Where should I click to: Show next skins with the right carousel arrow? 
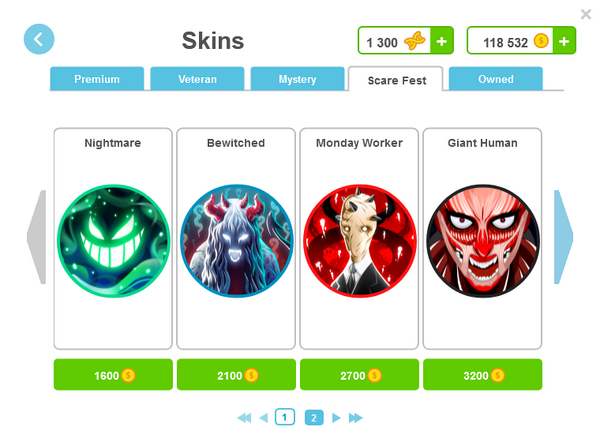563,237
